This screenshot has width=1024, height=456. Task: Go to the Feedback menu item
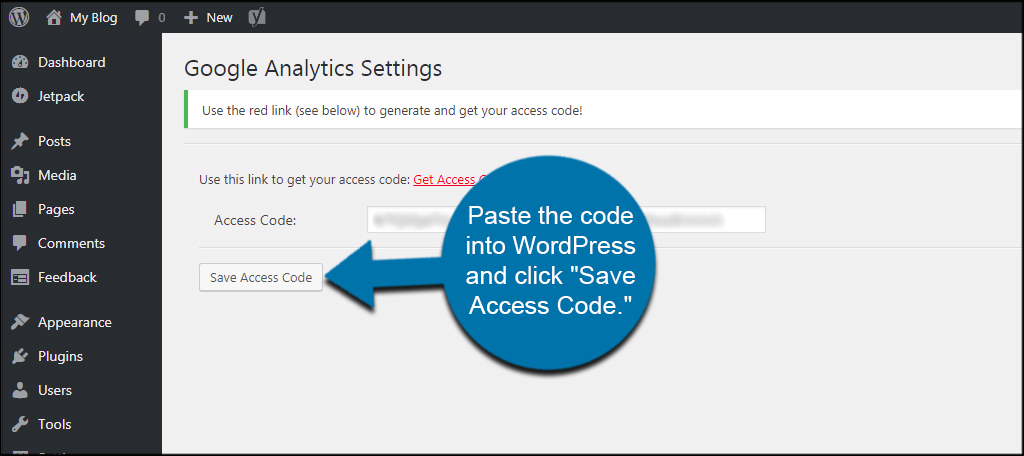pos(67,277)
